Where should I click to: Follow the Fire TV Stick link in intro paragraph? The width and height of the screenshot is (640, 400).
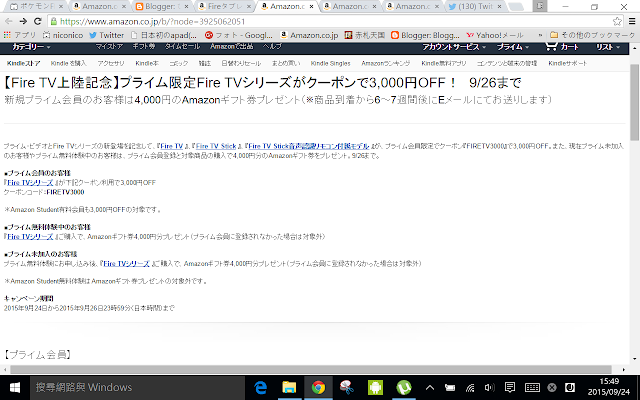click(x=216, y=146)
